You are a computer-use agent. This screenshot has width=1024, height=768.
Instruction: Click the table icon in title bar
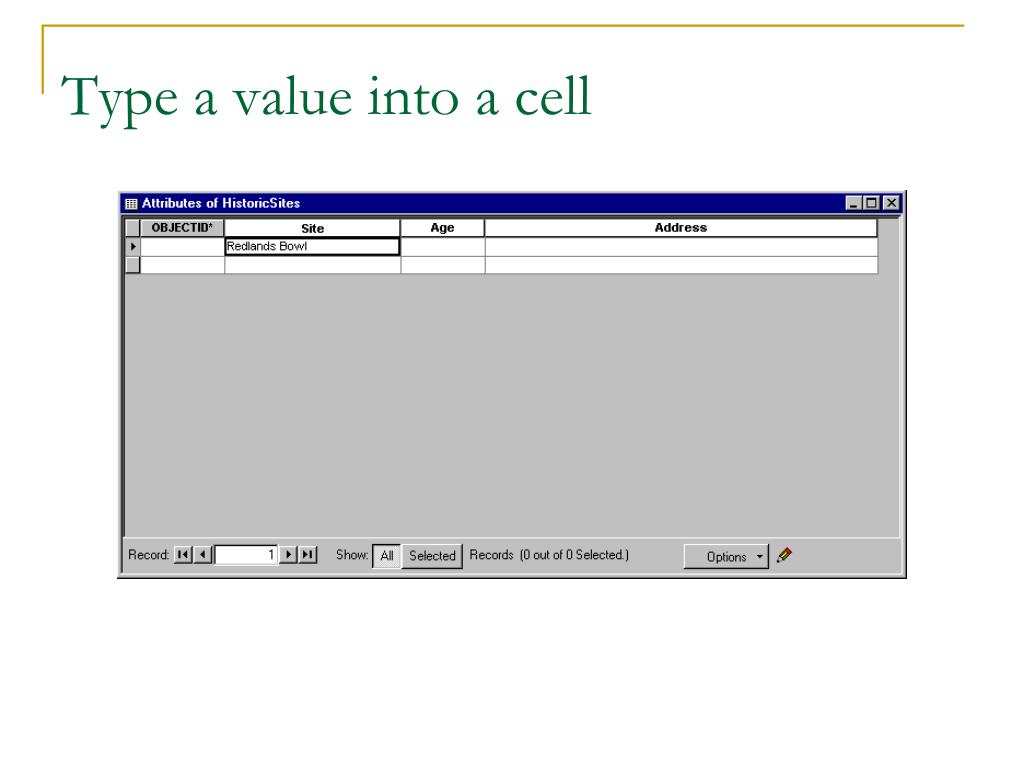coord(131,204)
